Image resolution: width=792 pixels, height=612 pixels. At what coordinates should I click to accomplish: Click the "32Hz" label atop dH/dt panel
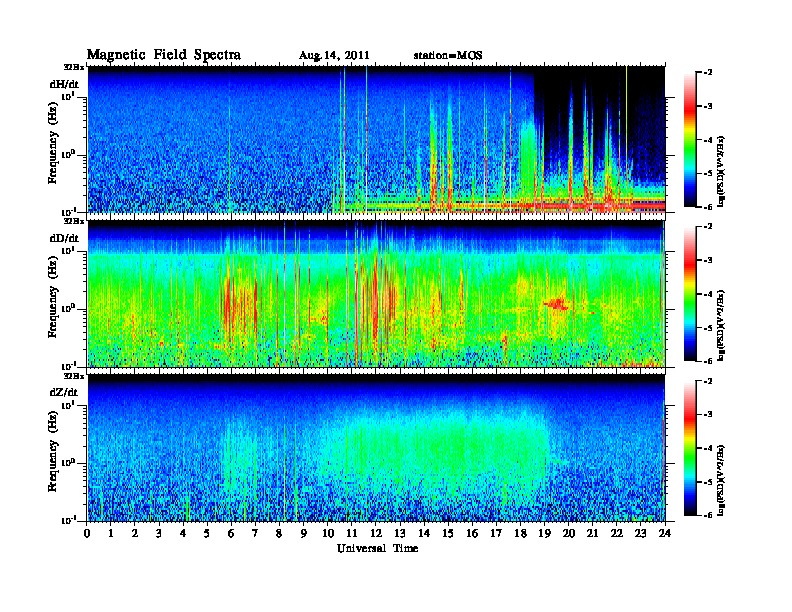(74, 67)
